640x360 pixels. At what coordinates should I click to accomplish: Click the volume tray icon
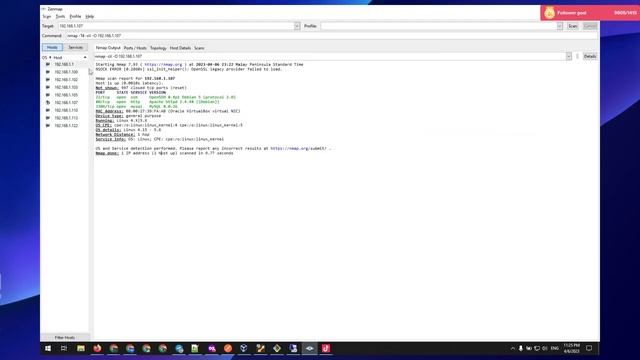coord(544,348)
